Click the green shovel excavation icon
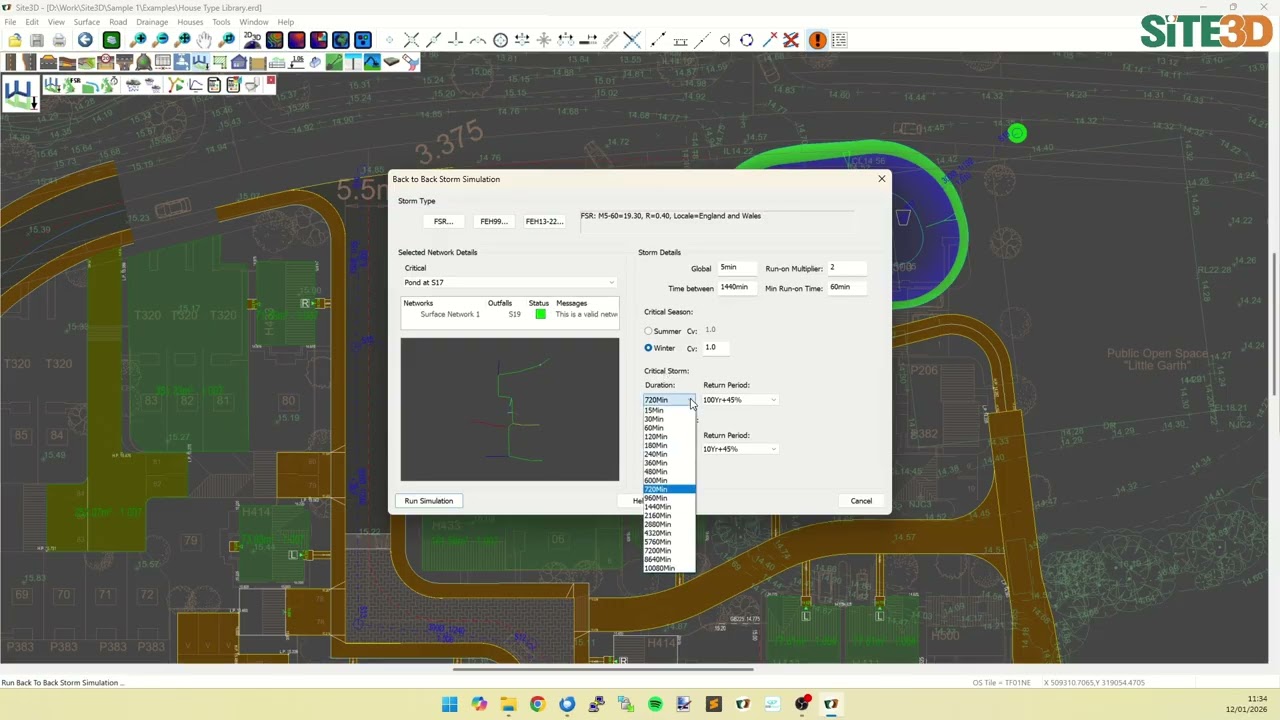 click(x=334, y=62)
